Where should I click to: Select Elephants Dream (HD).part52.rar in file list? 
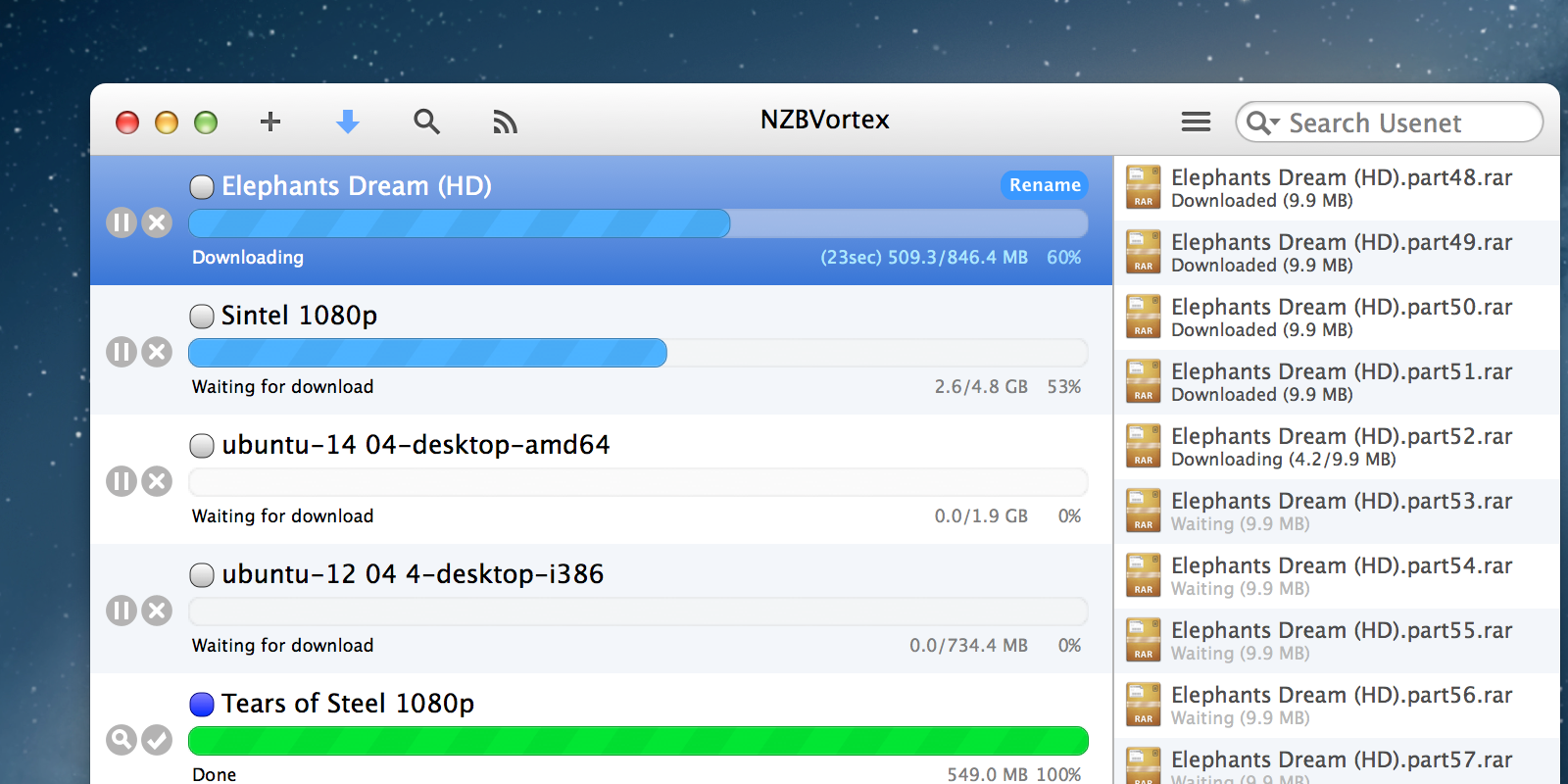pos(1337,447)
